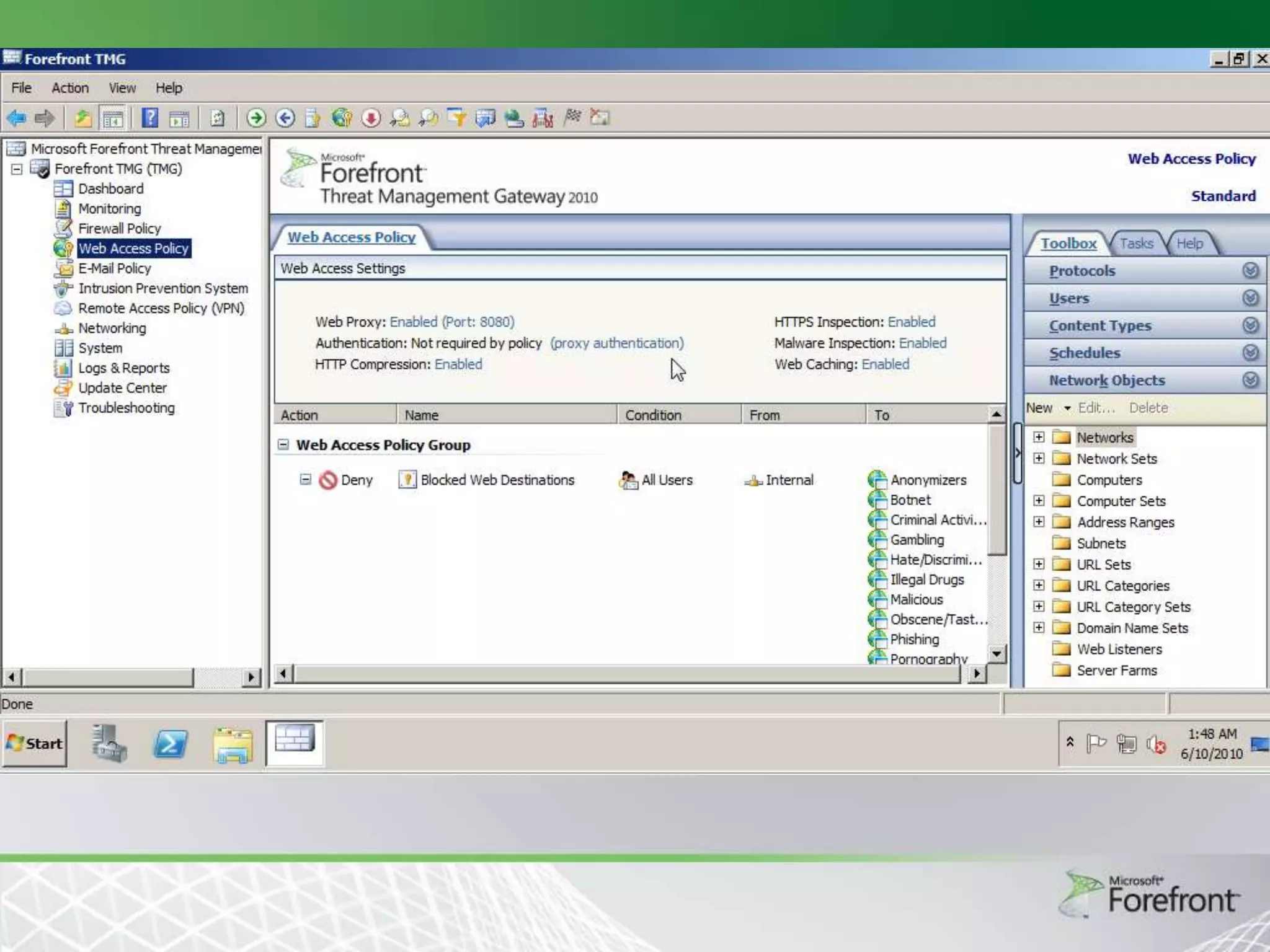Viewport: 1270px width, 952px height.
Task: Select Firewall Policy in the tree
Action: click(x=119, y=229)
